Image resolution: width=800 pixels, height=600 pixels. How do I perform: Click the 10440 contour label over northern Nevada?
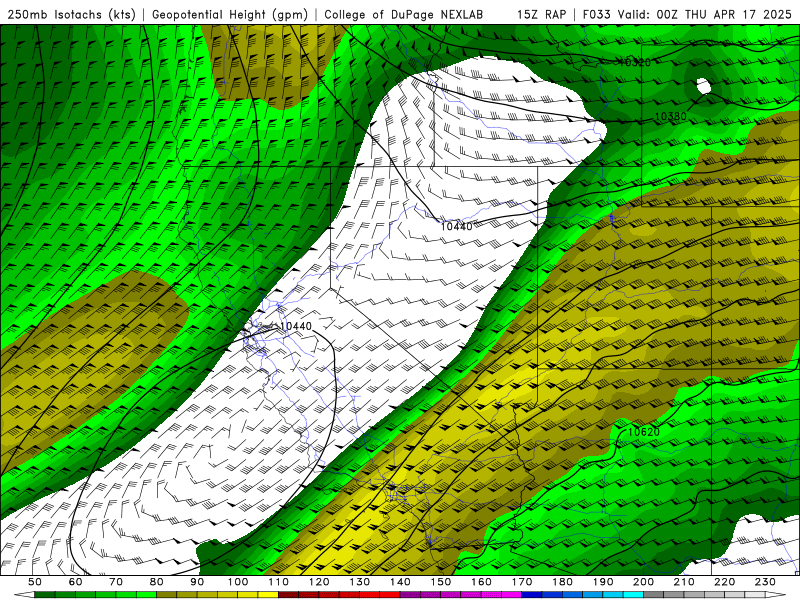click(x=457, y=226)
